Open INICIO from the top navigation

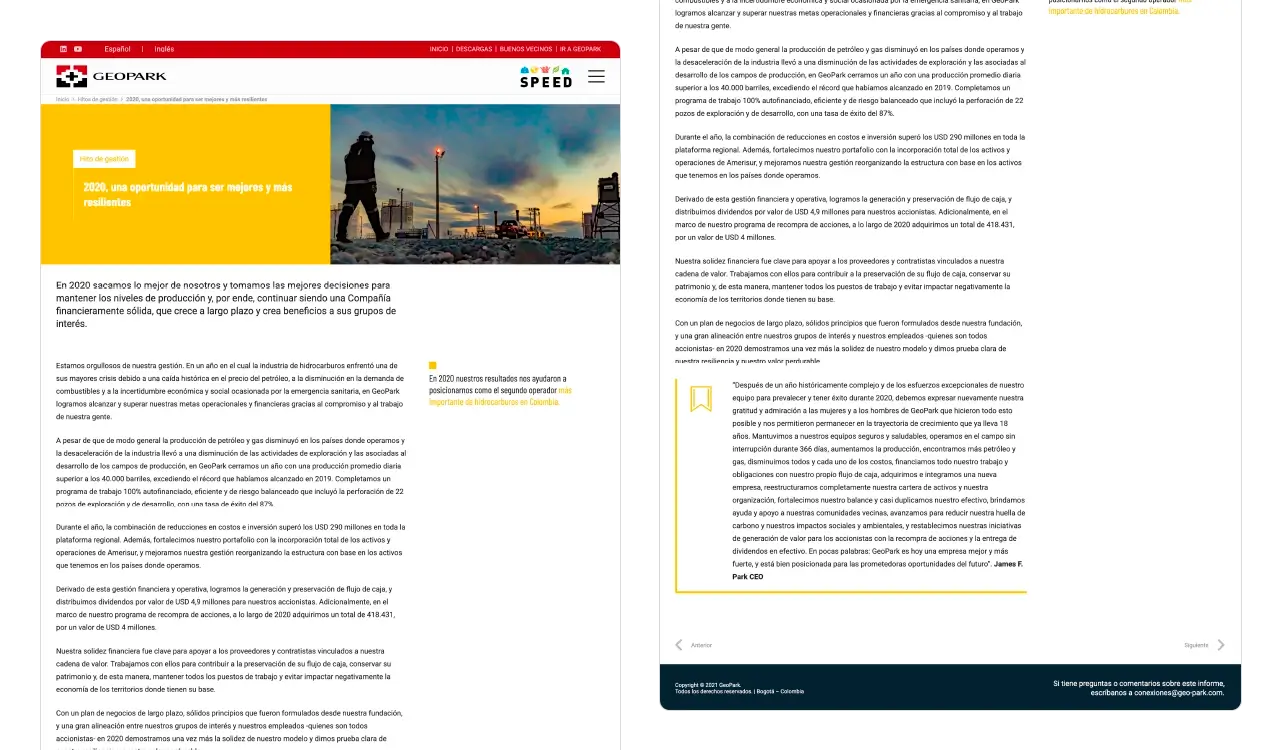(440, 48)
